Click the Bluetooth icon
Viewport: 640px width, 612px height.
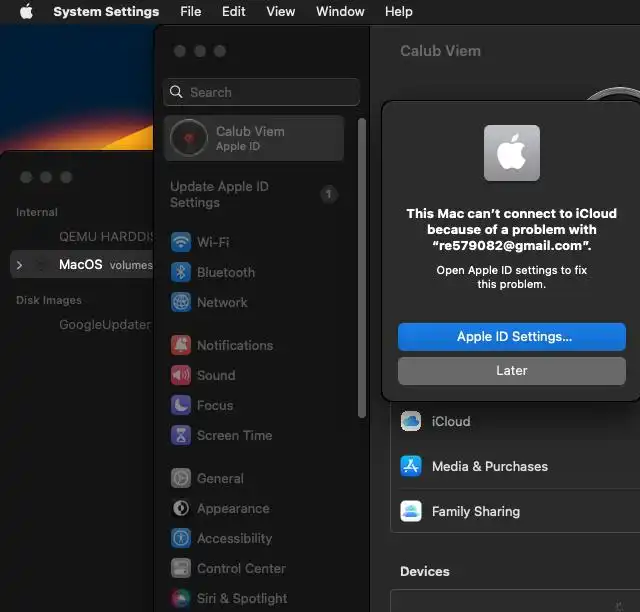181,272
